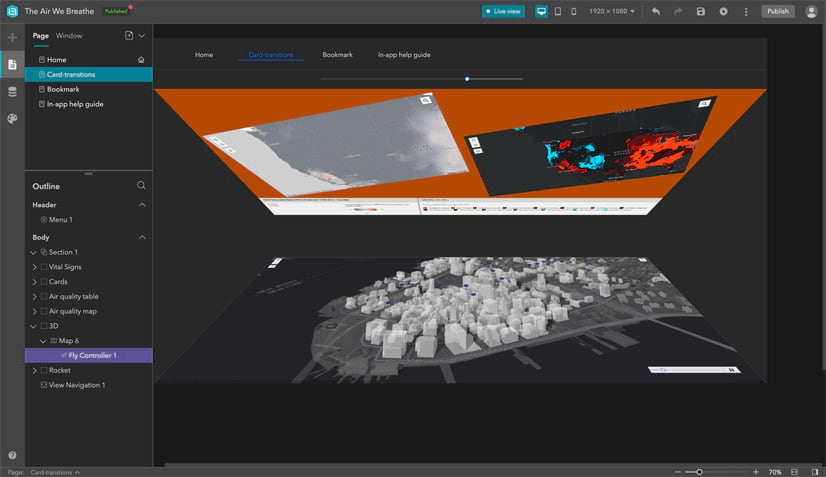Expand the Air quality table node
Screen dimensions: 826x477
(x=34, y=297)
